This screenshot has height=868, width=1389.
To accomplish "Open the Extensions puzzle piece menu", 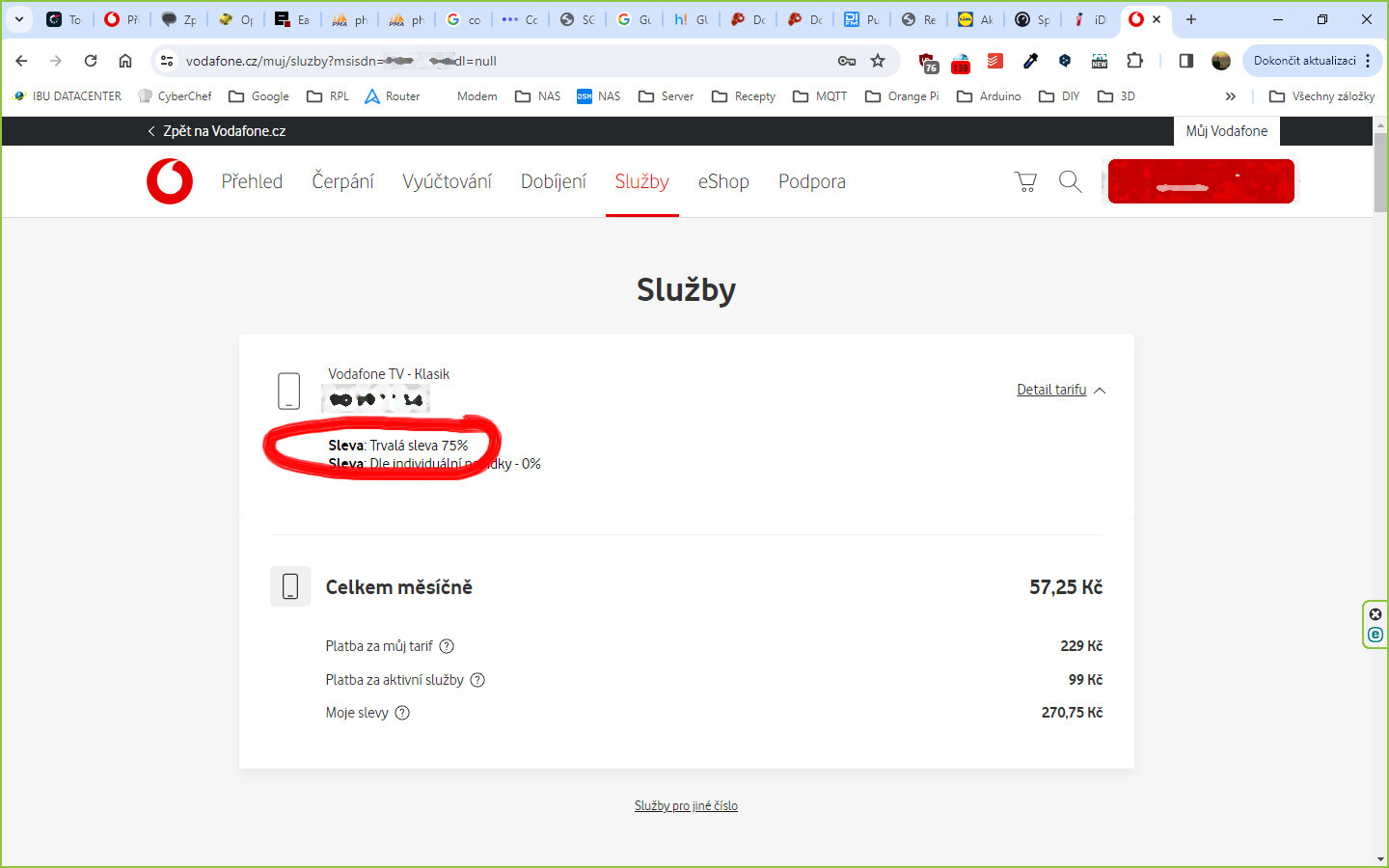I will [1134, 61].
